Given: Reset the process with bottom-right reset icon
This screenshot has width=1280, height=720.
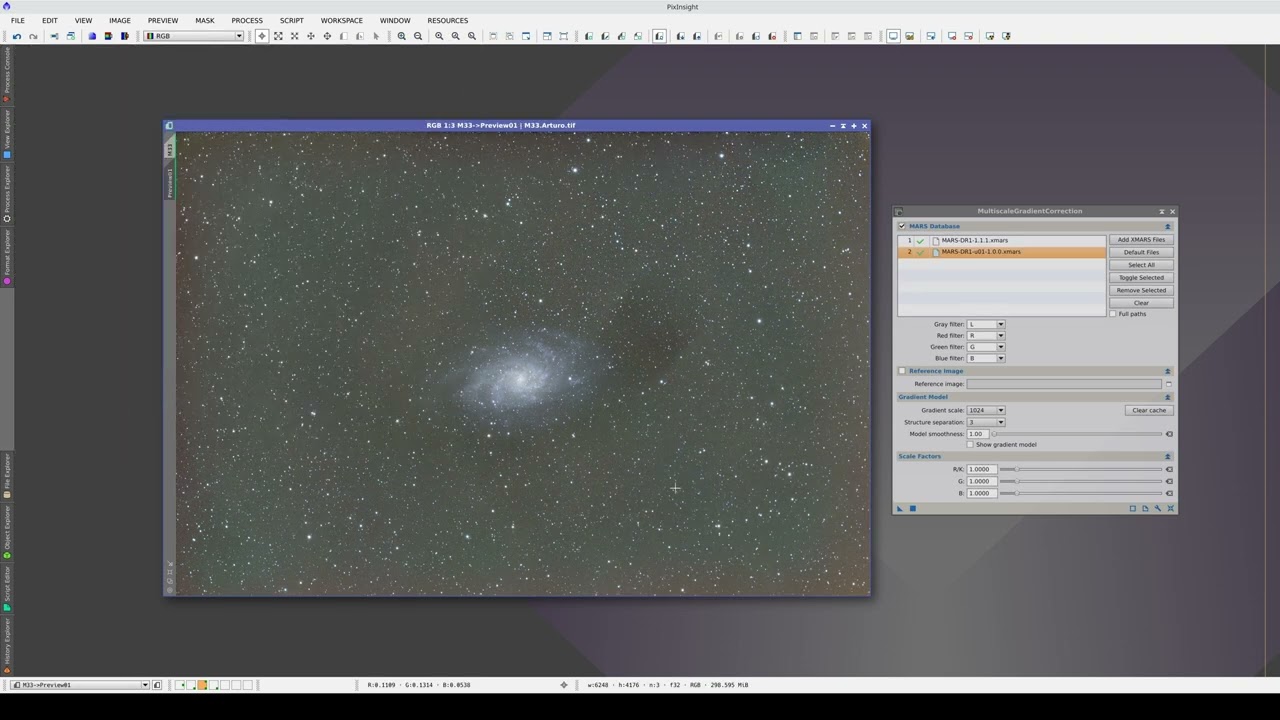Looking at the screenshot, I should (1170, 508).
